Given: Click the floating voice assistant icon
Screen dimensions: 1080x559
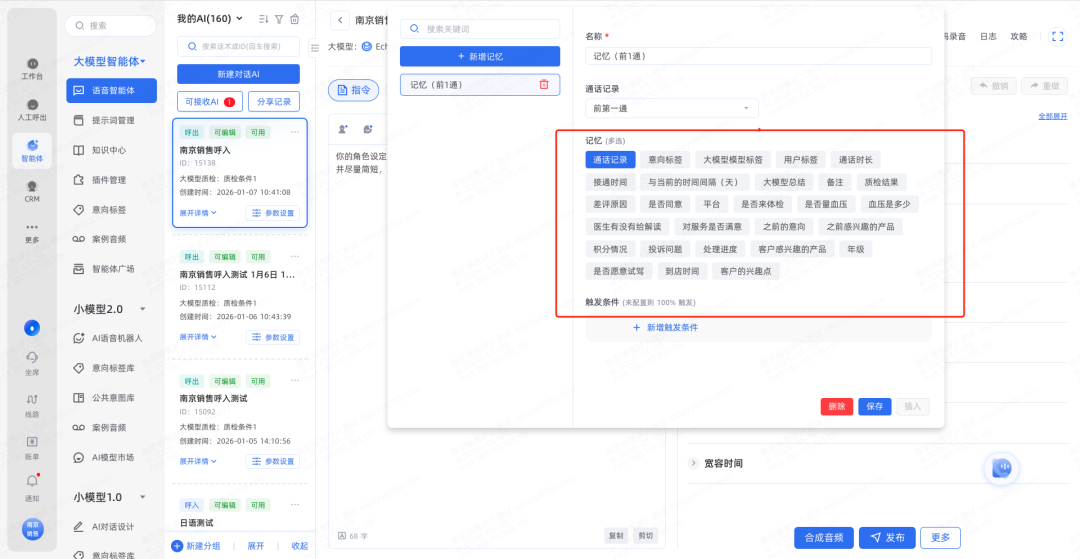Looking at the screenshot, I should (1001, 468).
